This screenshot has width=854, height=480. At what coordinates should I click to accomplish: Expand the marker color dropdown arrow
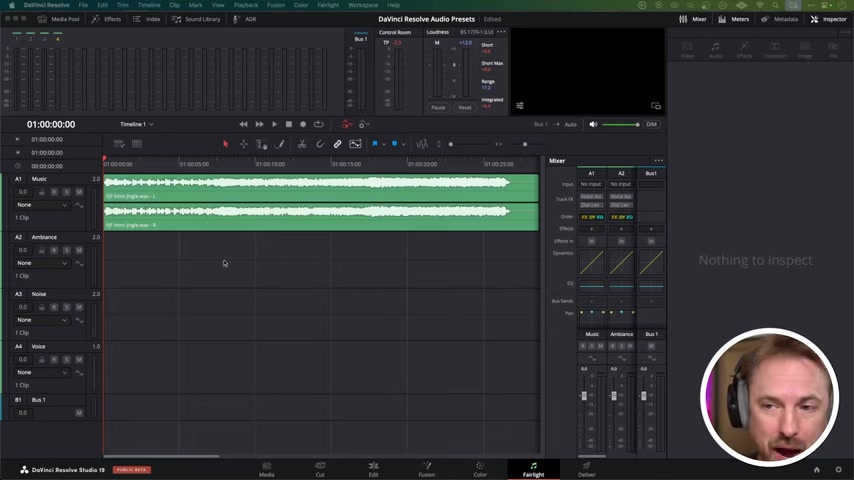[404, 144]
